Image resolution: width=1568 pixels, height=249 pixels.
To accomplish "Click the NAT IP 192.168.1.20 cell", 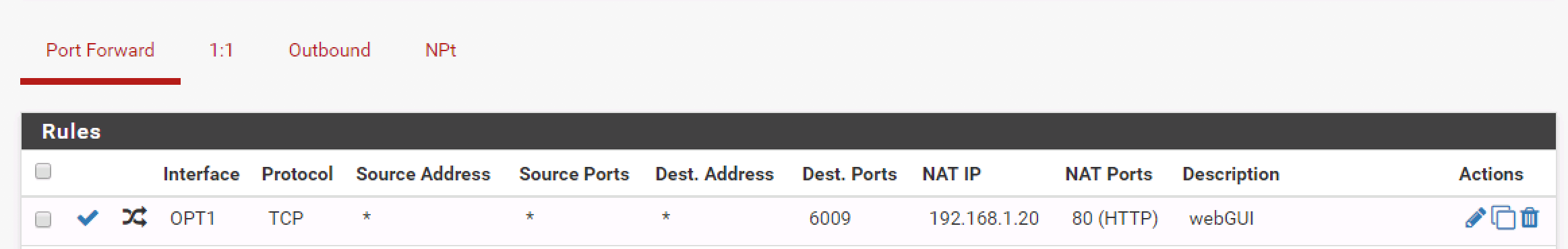I will coord(984,219).
